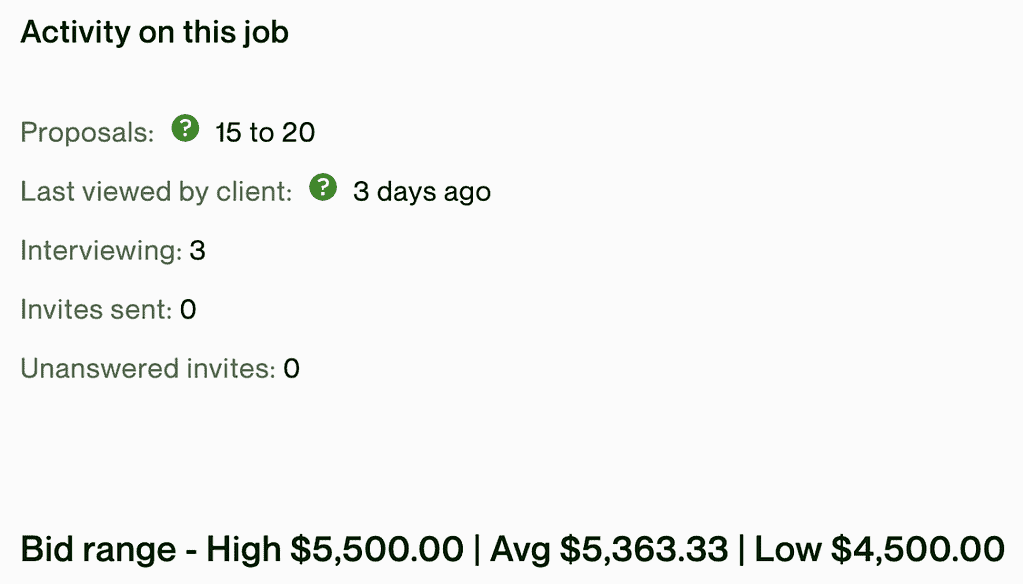Click the Unanswered invites label

point(148,369)
